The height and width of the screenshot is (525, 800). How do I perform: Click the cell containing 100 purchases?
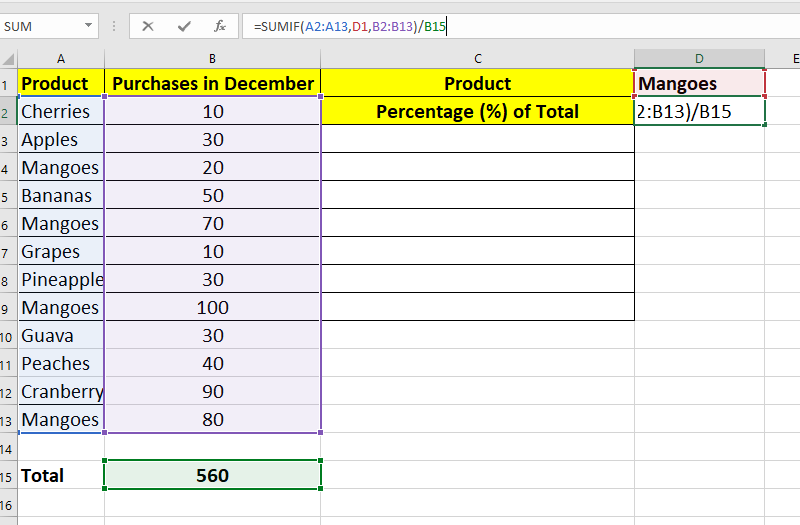(x=212, y=308)
